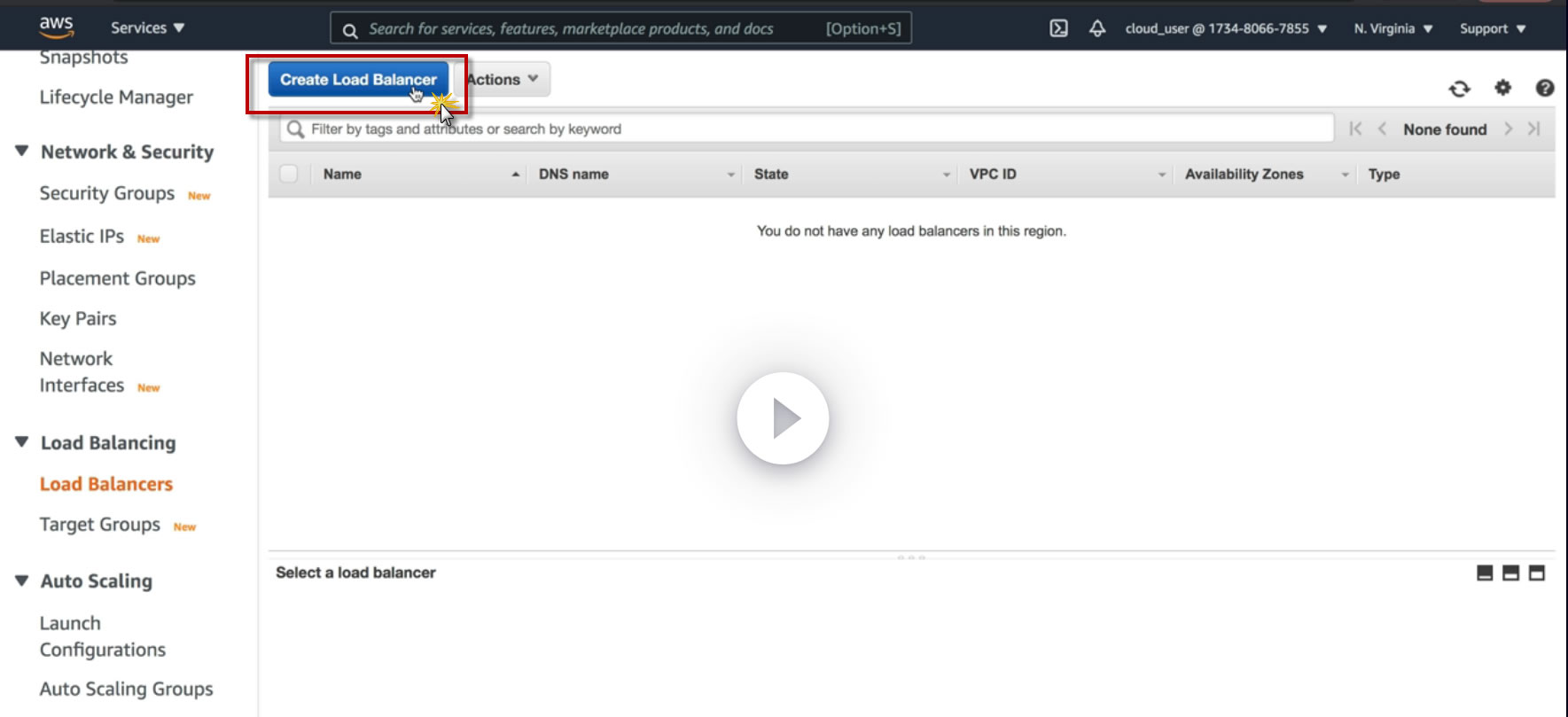Open the Services menu
The image size is (1568, 717).
point(147,27)
